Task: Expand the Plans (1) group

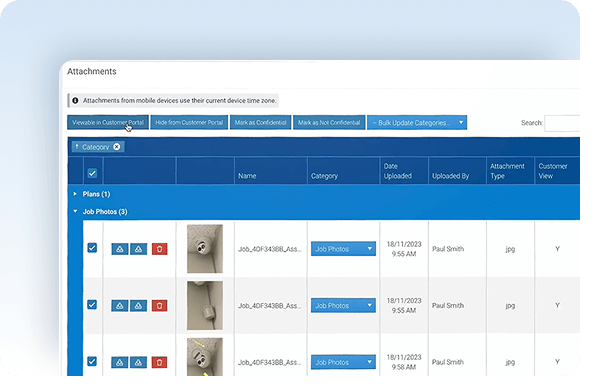Action: (x=75, y=194)
